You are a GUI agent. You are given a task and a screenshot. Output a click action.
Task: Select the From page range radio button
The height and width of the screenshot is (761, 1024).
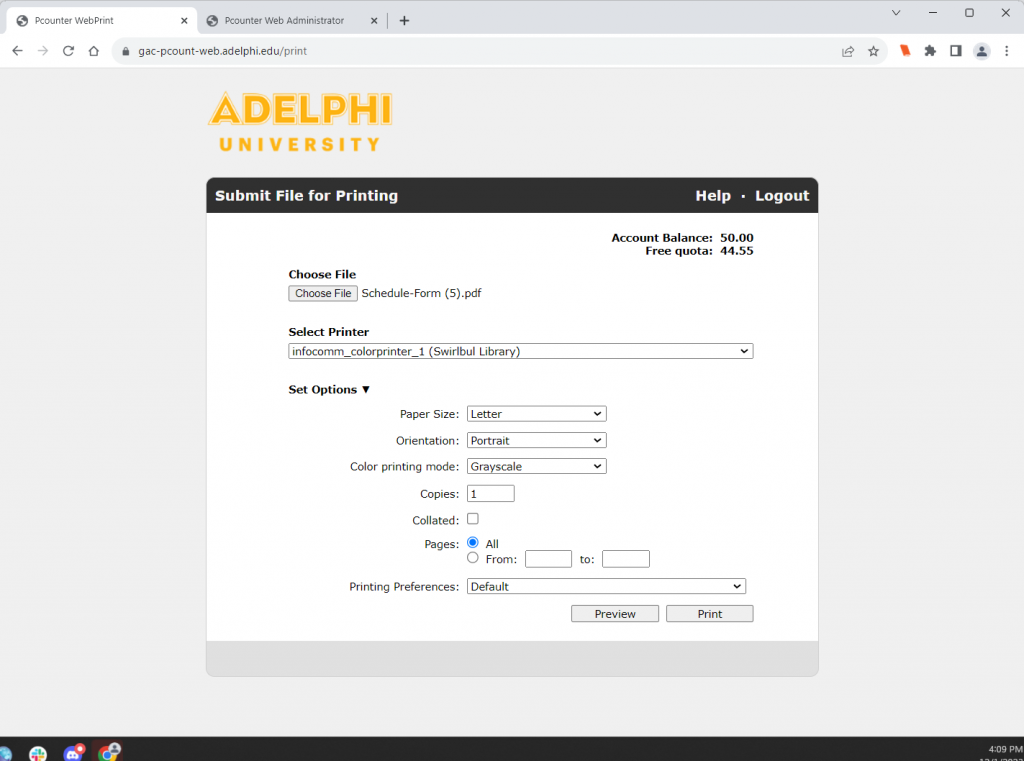click(473, 558)
